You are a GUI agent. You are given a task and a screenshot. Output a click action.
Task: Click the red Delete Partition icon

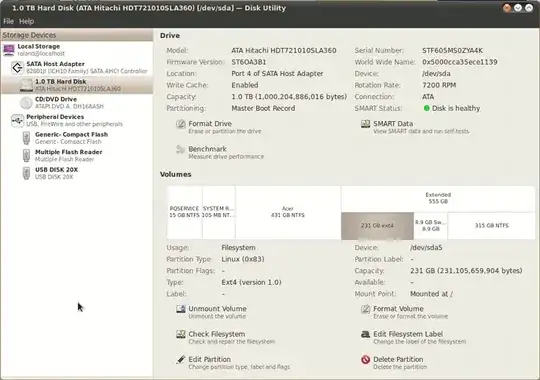pos(365,360)
